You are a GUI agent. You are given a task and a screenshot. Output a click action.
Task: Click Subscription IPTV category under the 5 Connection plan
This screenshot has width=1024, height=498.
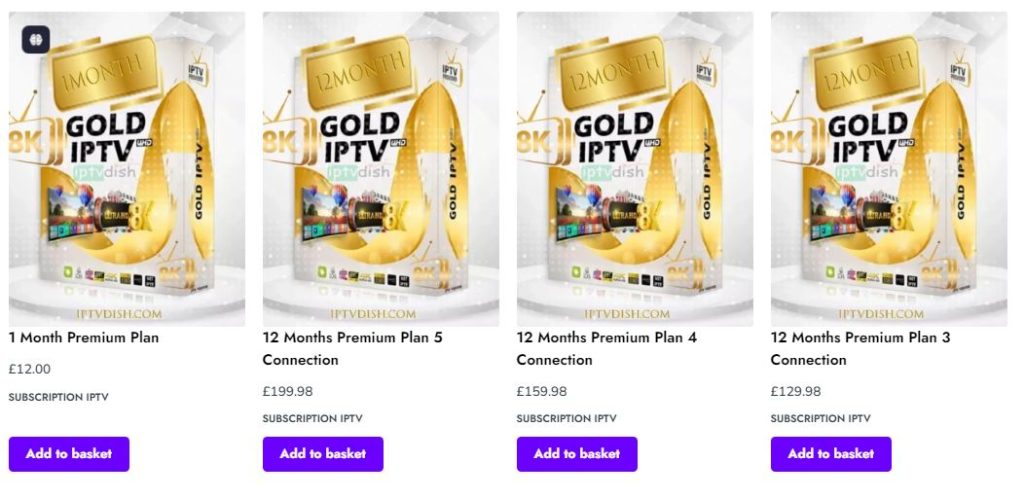coord(313,419)
